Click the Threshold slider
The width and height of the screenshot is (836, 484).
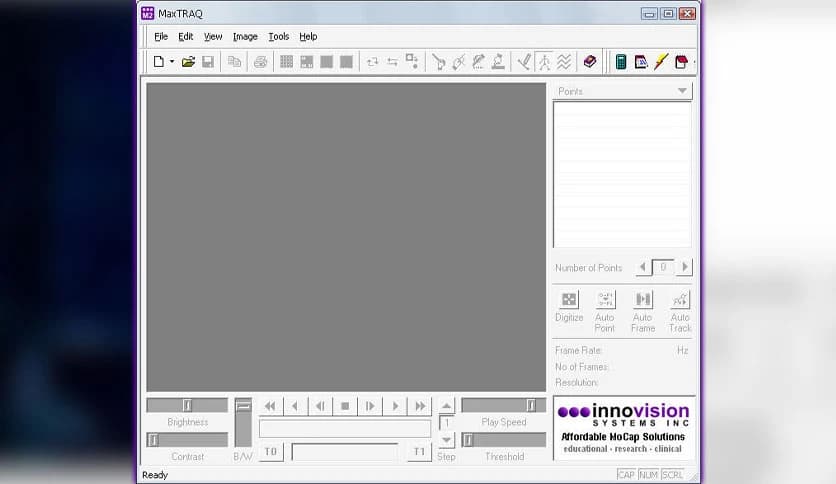pyautogui.click(x=503, y=440)
